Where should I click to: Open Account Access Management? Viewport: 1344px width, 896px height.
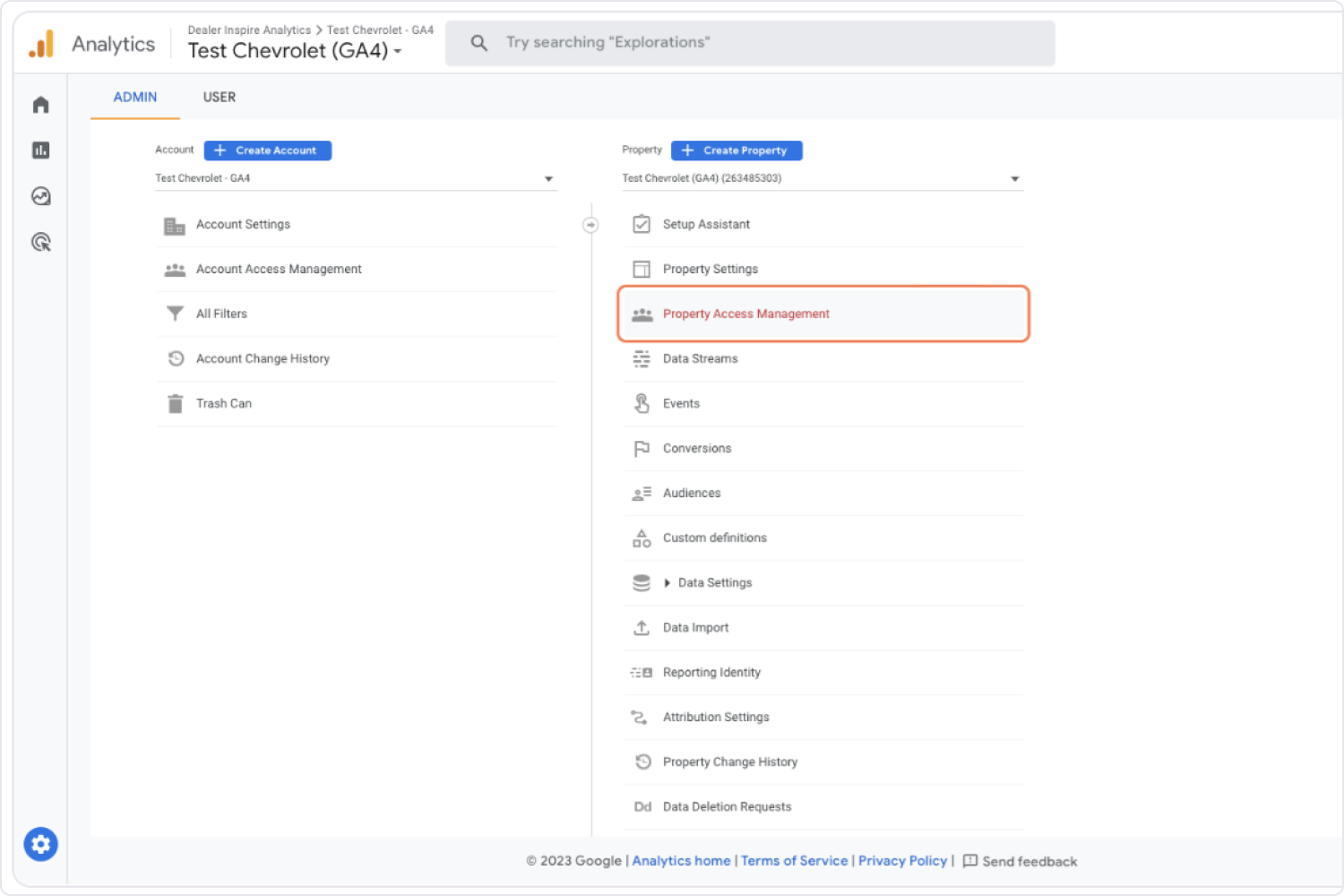(x=358, y=270)
